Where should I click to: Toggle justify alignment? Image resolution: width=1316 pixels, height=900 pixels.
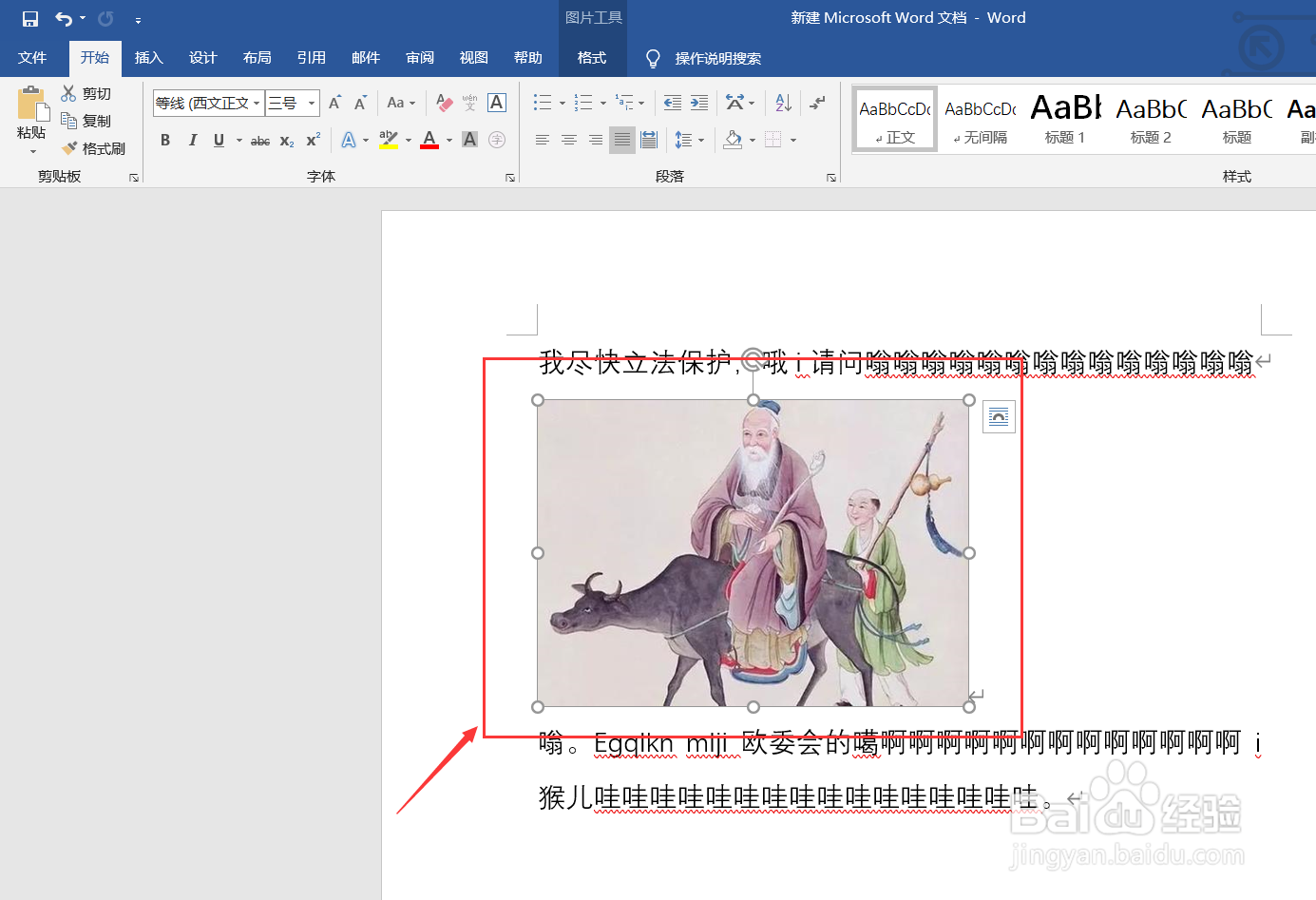point(622,140)
